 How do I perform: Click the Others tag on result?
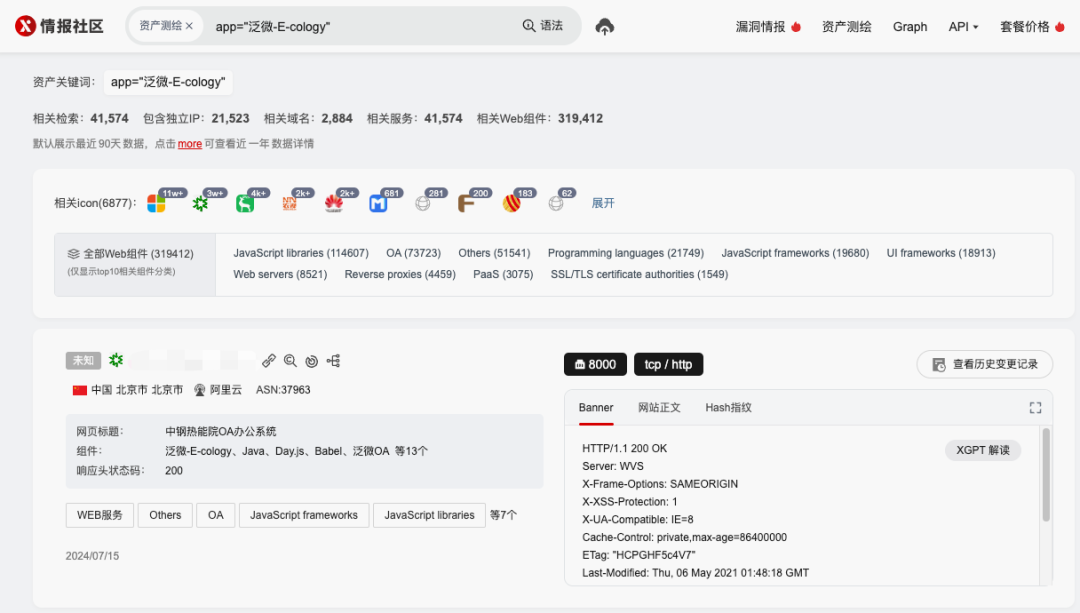click(165, 515)
